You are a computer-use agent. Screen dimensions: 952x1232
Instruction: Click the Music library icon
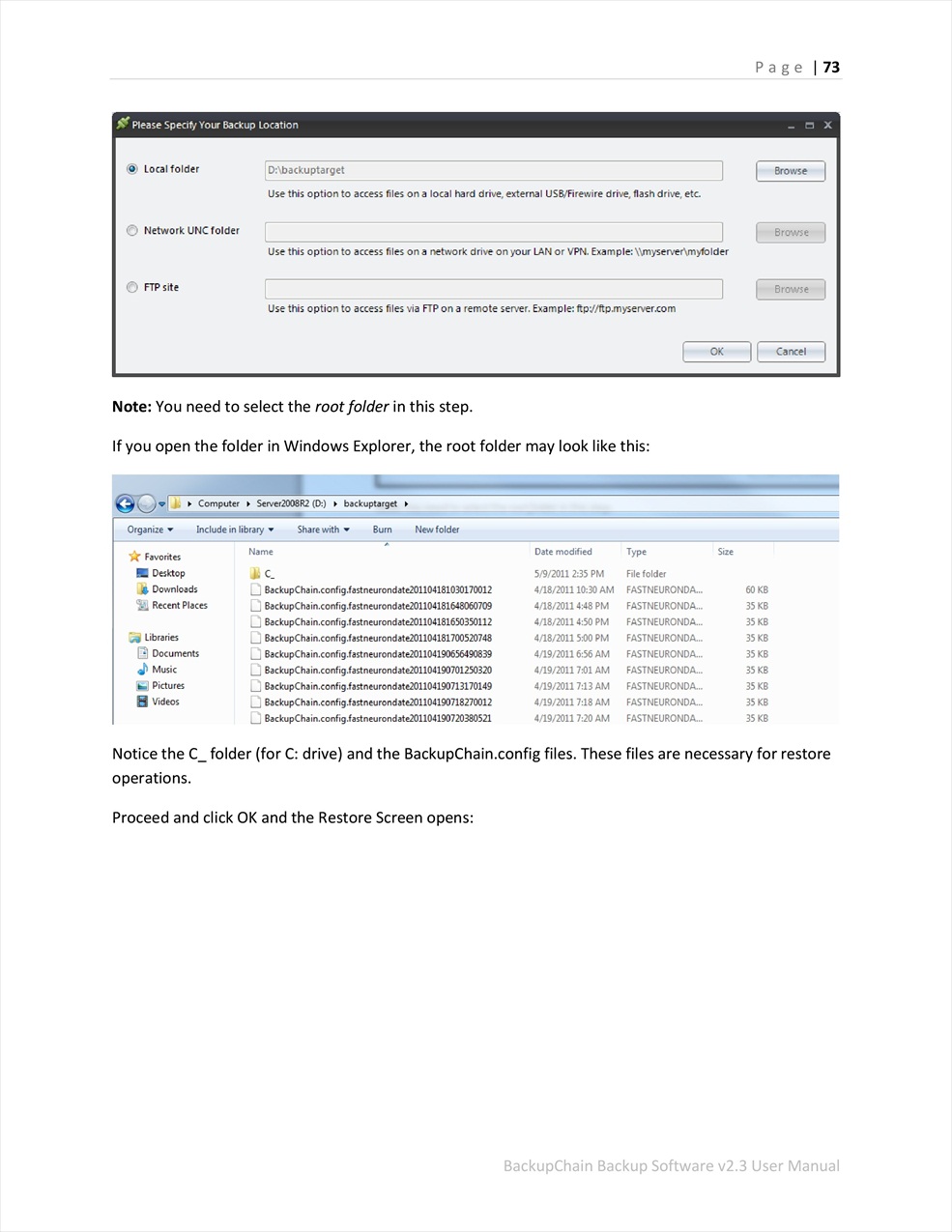coord(142,670)
